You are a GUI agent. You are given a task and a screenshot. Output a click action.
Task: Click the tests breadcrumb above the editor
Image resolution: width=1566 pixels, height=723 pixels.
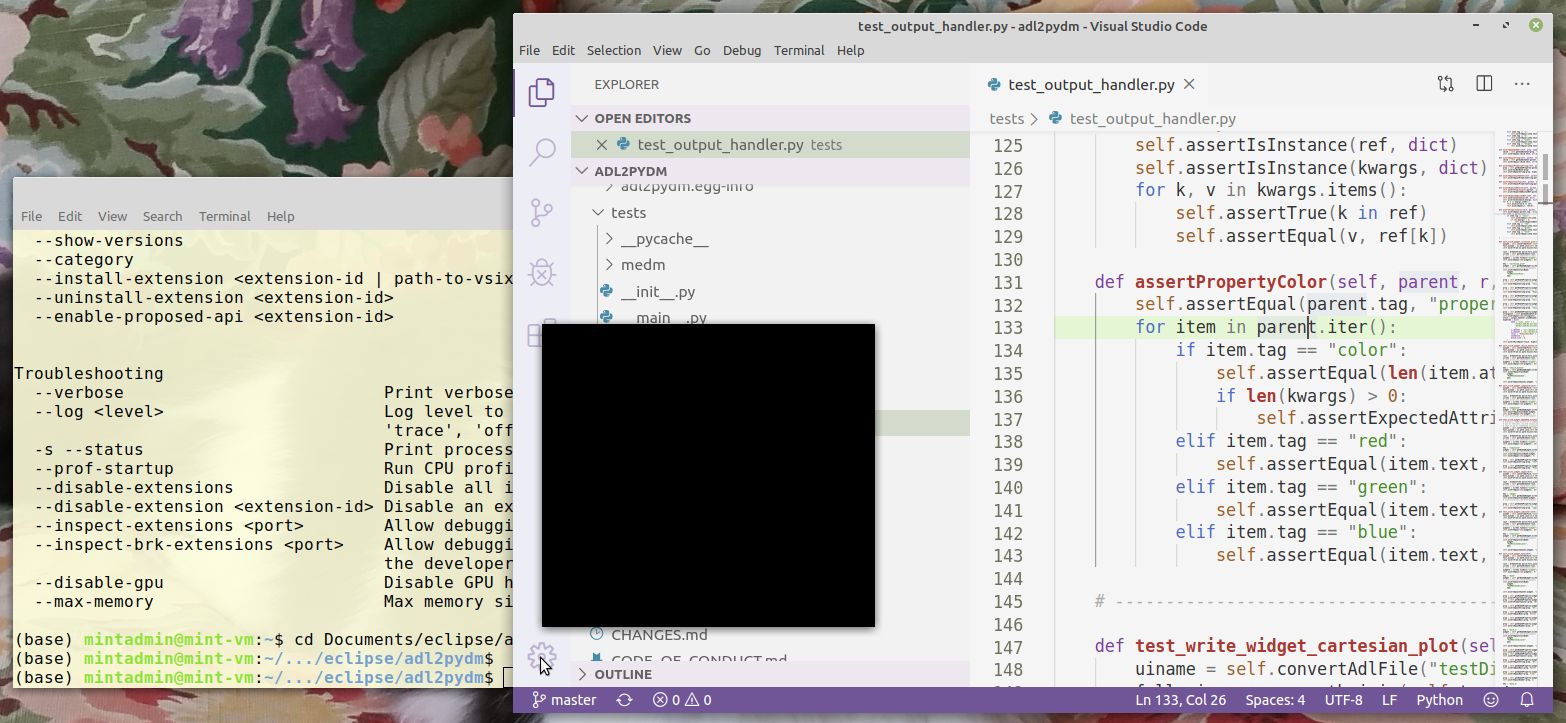1006,118
